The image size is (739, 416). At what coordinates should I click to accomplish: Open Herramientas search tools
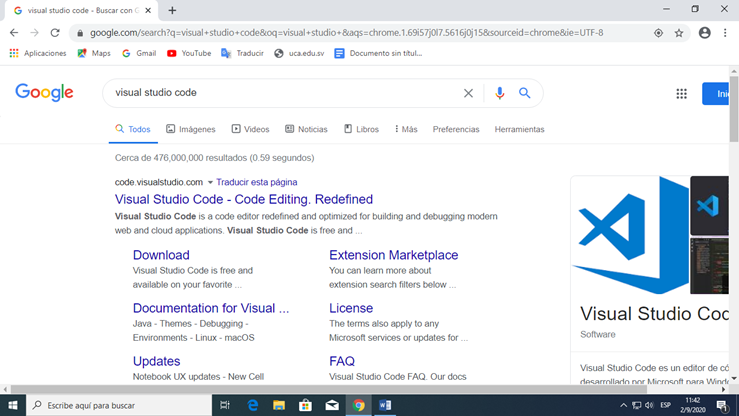tap(519, 129)
